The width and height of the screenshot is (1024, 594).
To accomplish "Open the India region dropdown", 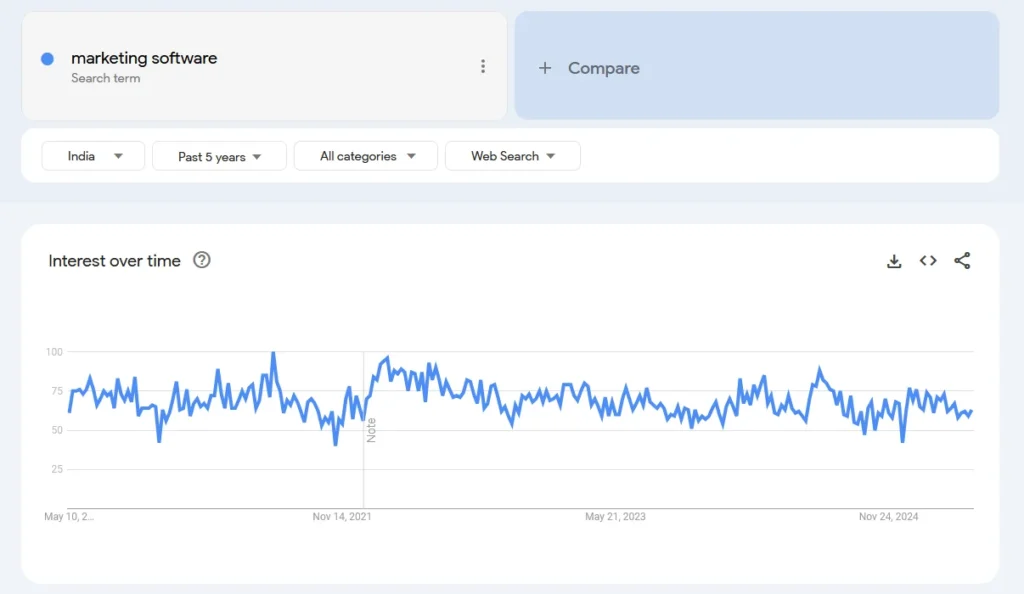I will click(92, 156).
